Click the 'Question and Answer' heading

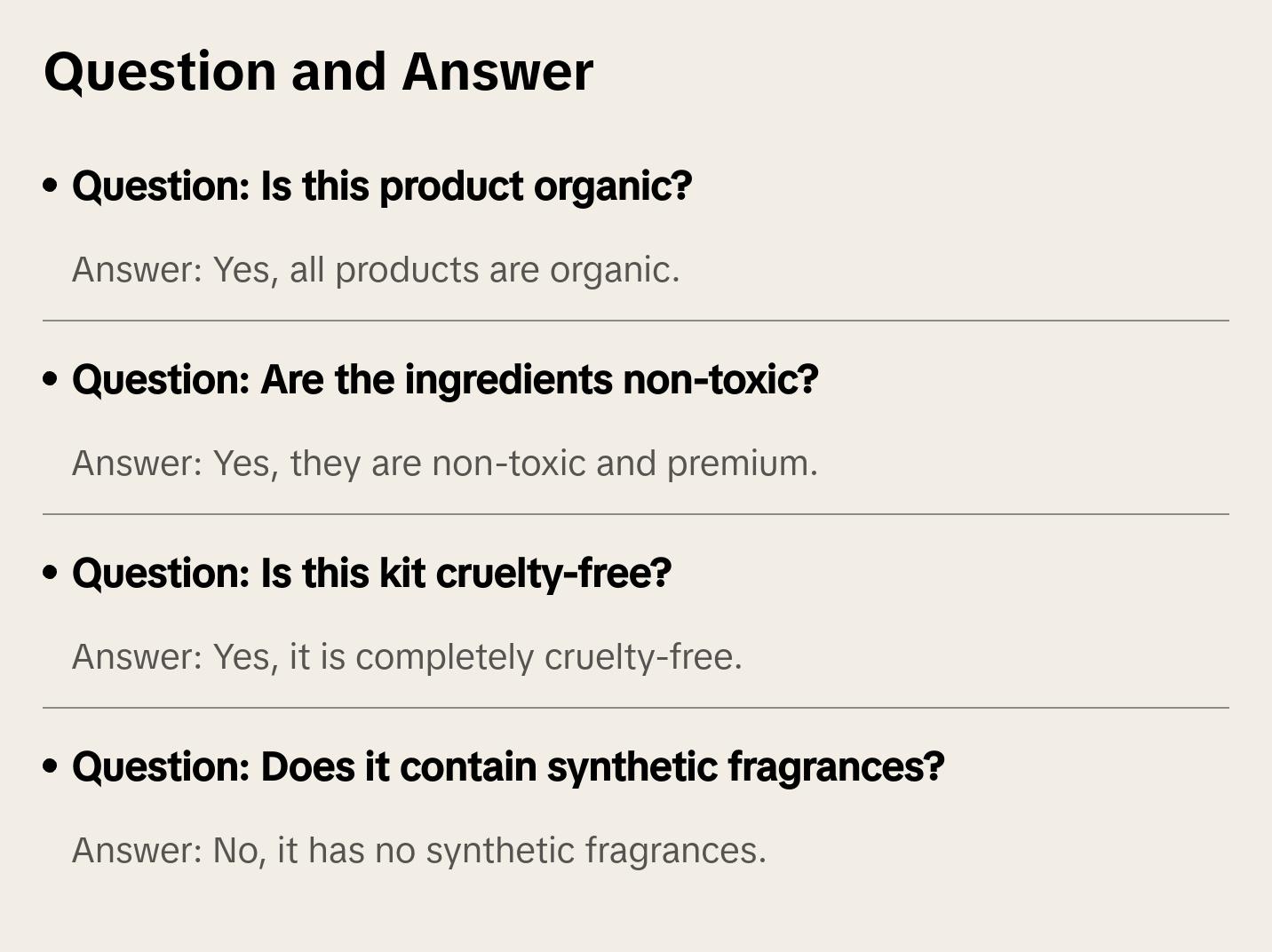[318, 71]
